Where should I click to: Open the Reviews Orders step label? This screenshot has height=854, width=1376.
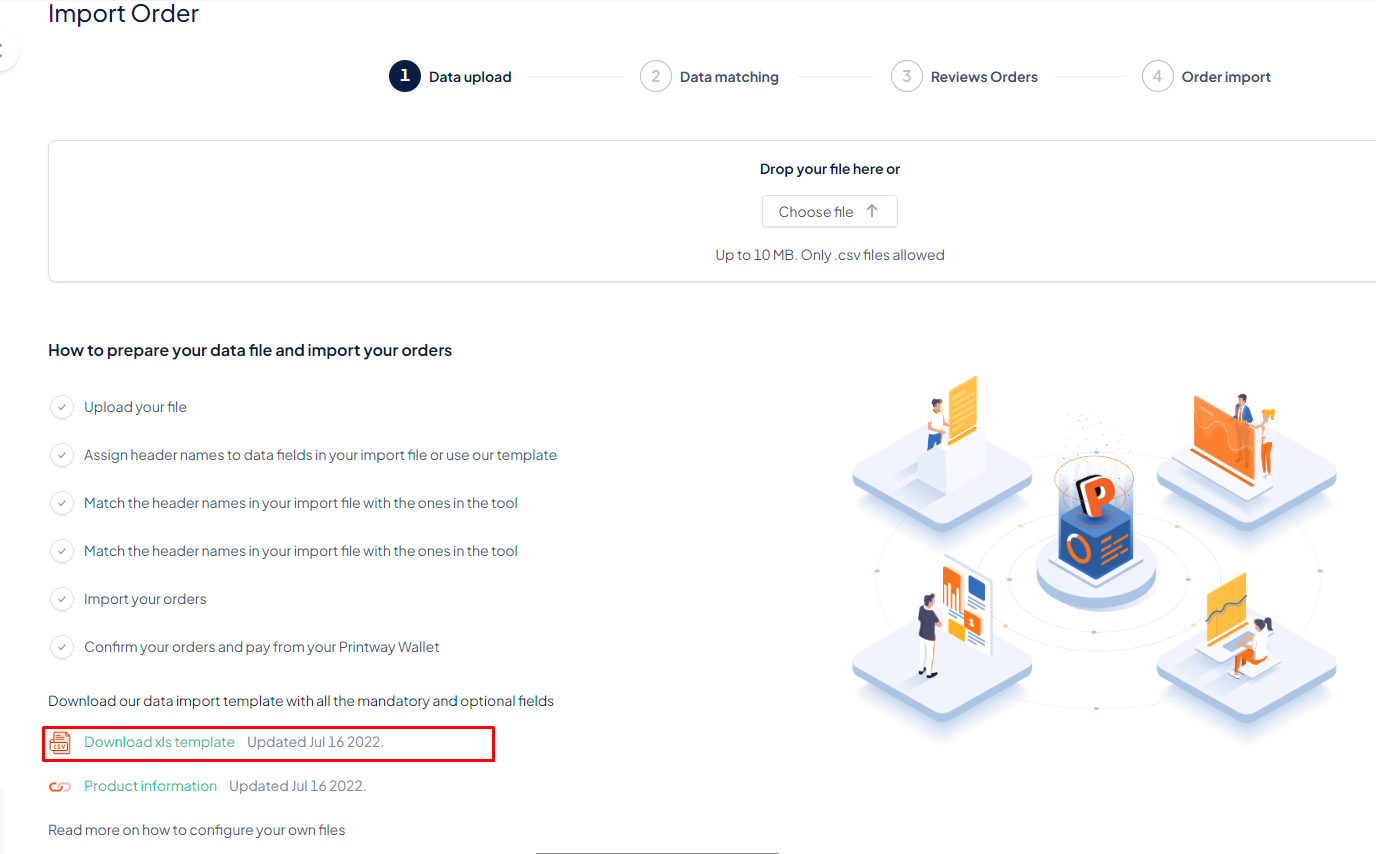point(984,77)
